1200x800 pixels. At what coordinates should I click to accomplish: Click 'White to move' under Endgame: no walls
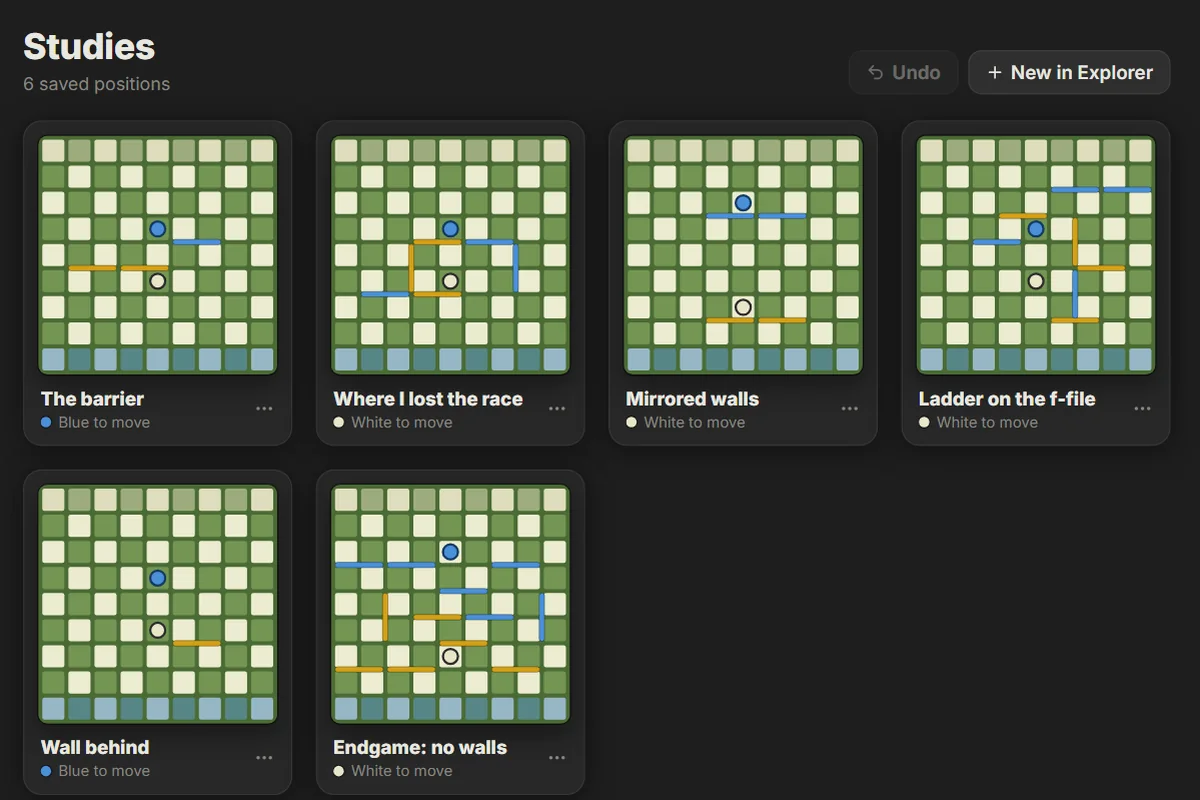click(402, 771)
